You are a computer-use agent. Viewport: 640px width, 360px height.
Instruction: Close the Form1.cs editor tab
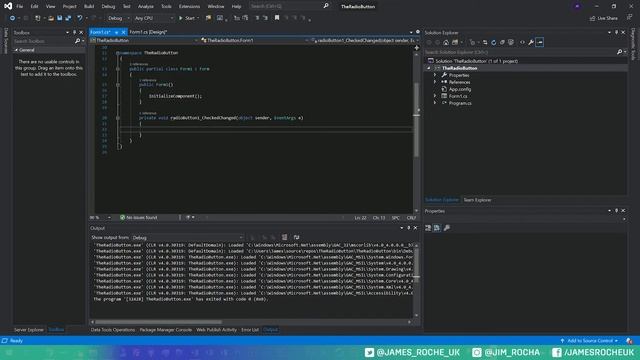pos(124,32)
